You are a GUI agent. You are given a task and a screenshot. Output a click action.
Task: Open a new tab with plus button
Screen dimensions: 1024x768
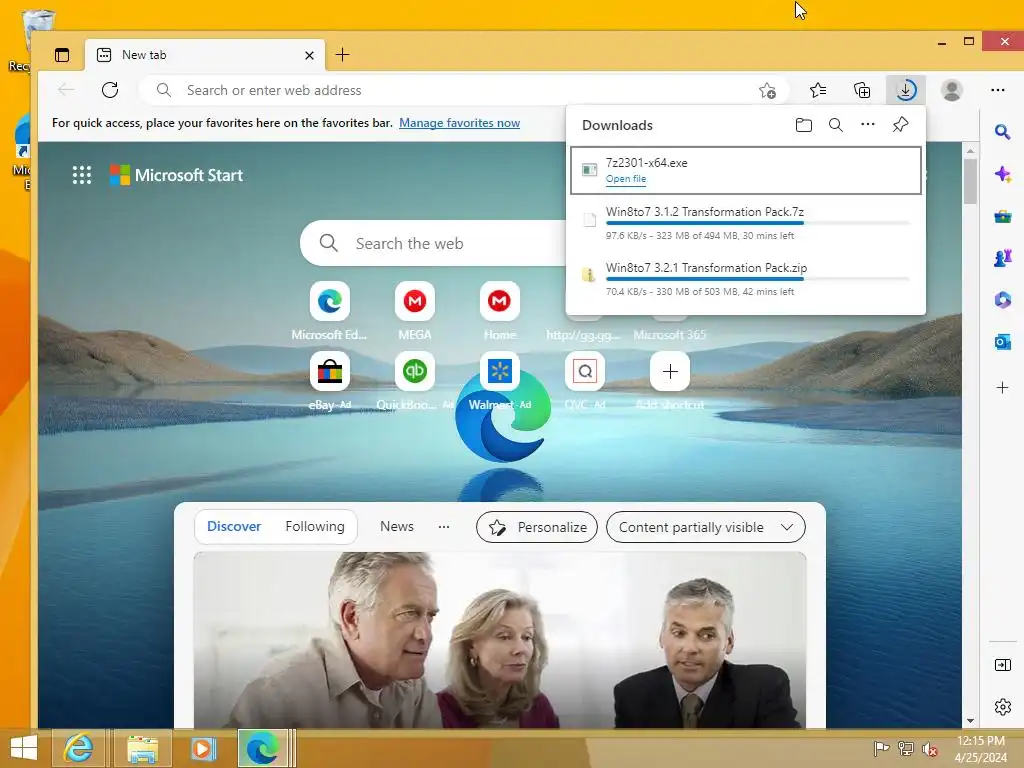[342, 55]
